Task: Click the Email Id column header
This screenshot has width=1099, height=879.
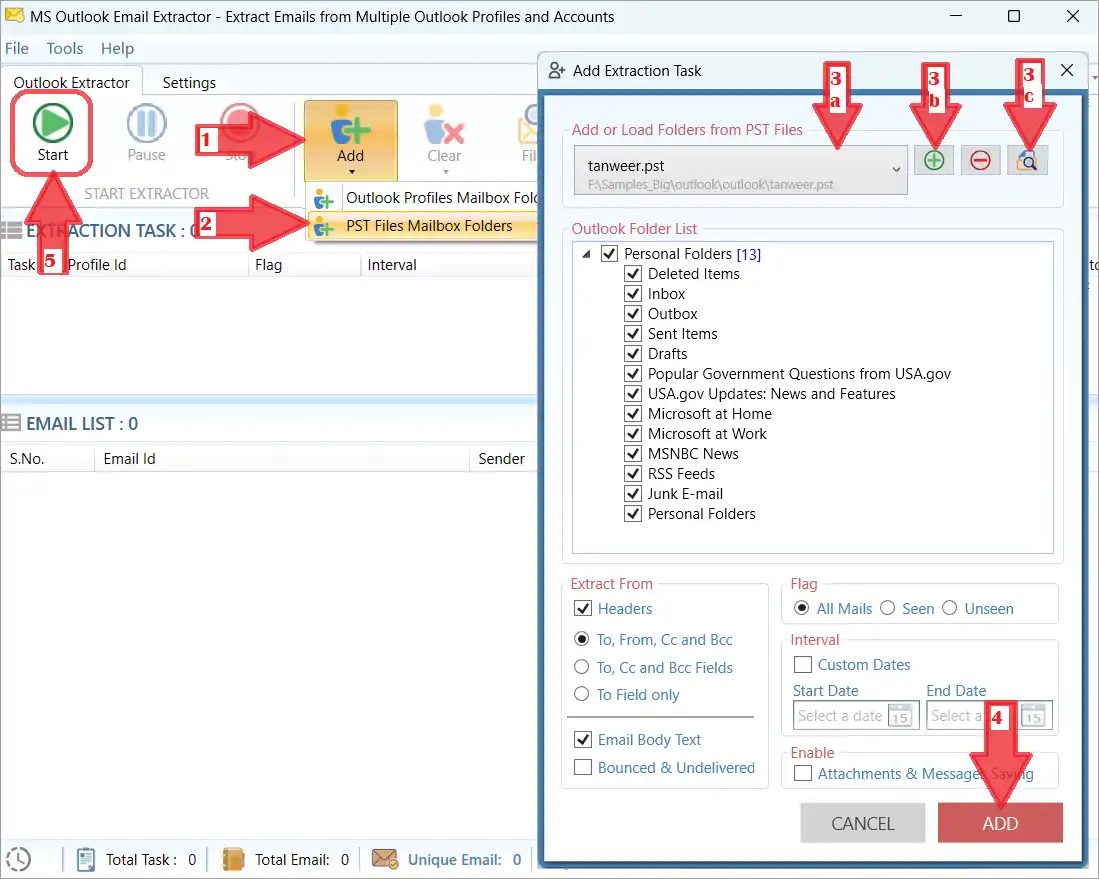Action: (x=281, y=459)
